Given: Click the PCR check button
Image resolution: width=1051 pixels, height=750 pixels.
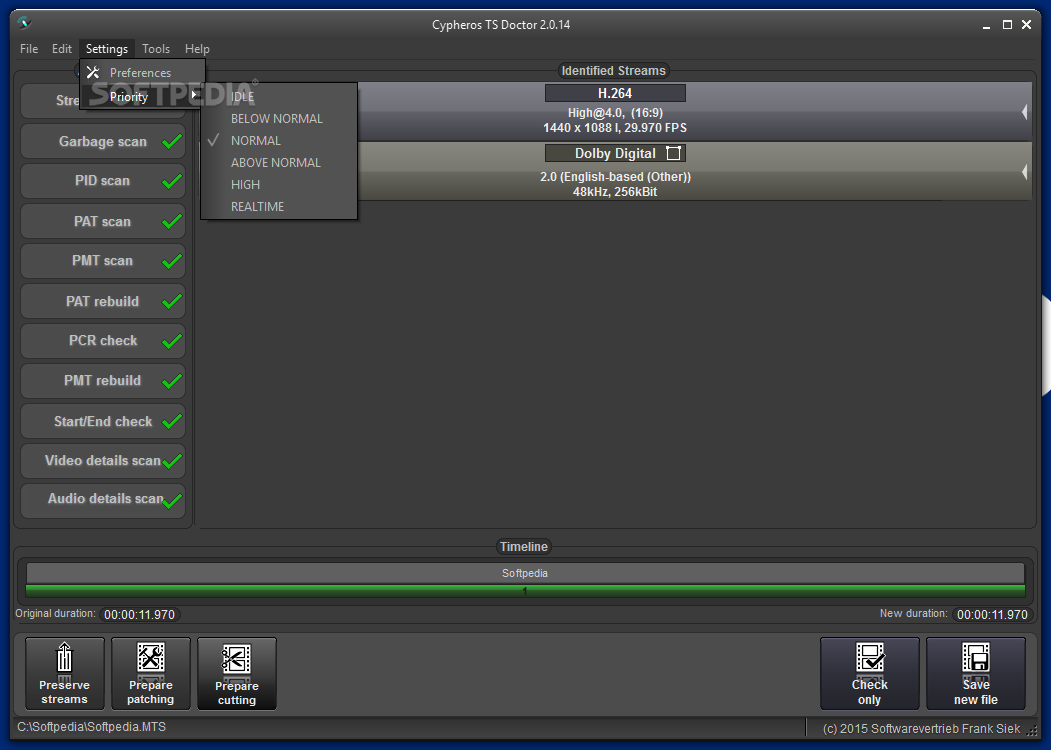Looking at the screenshot, I should click(103, 340).
